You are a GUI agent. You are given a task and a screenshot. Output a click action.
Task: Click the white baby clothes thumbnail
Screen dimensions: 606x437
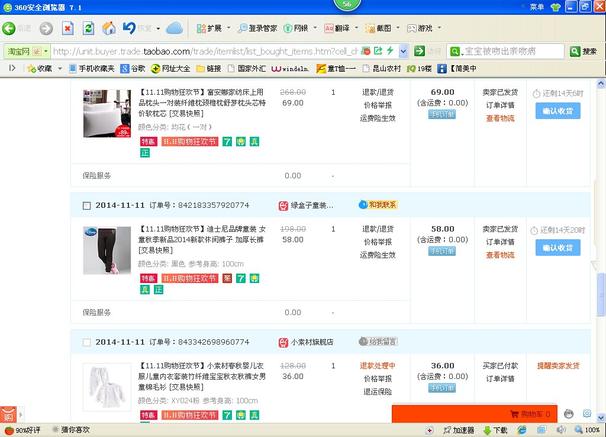(107, 387)
